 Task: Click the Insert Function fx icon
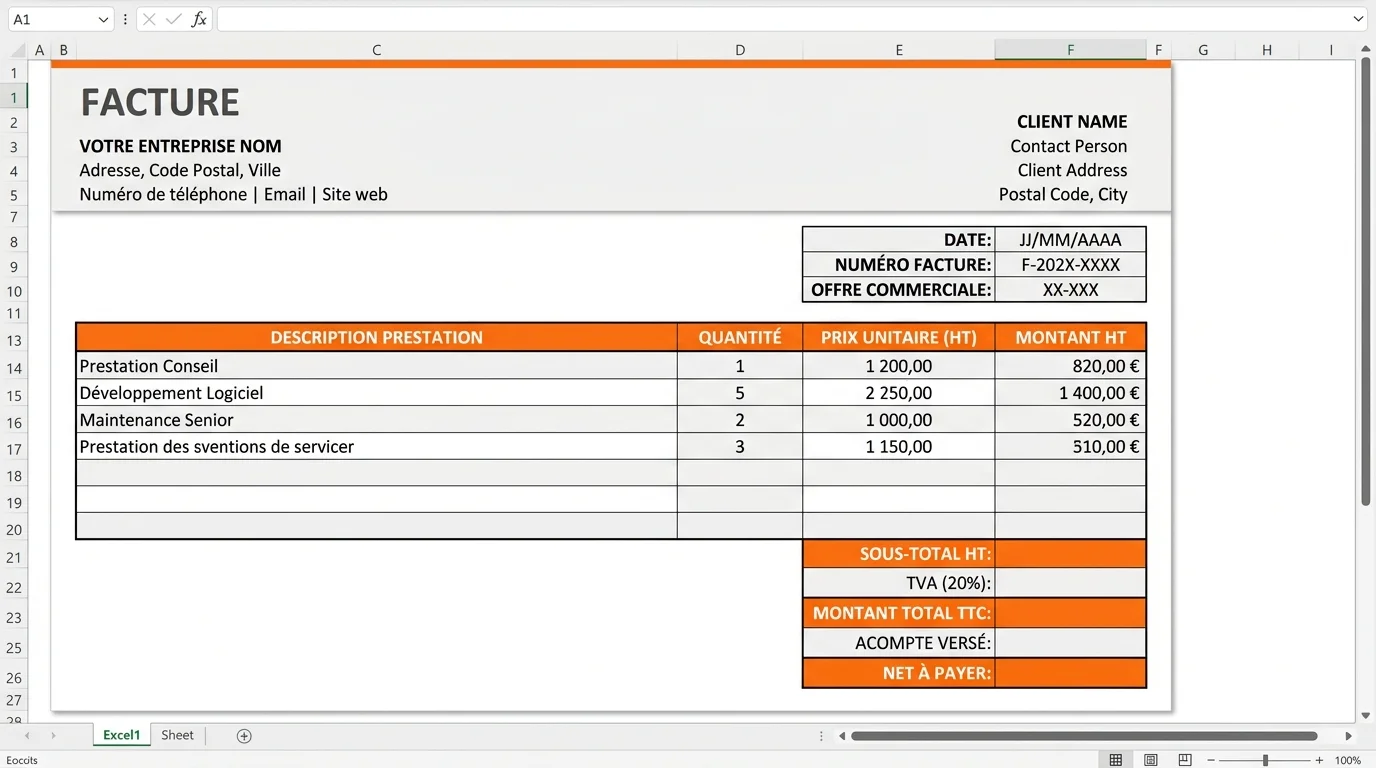(200, 18)
